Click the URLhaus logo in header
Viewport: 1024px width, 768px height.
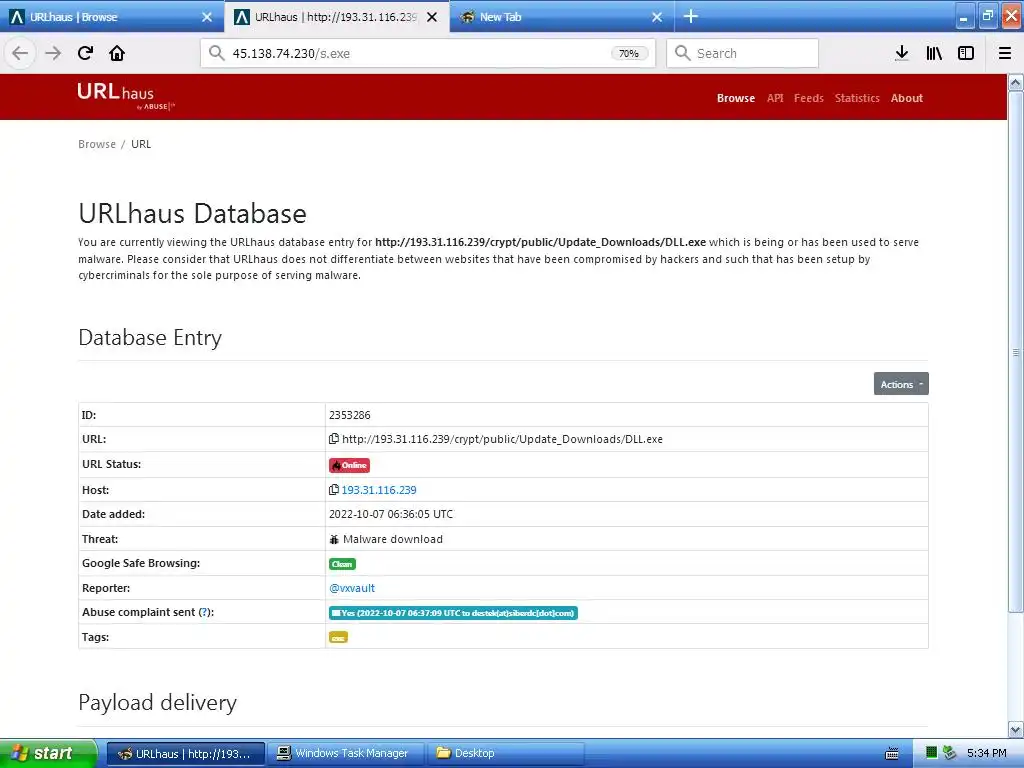(125, 97)
